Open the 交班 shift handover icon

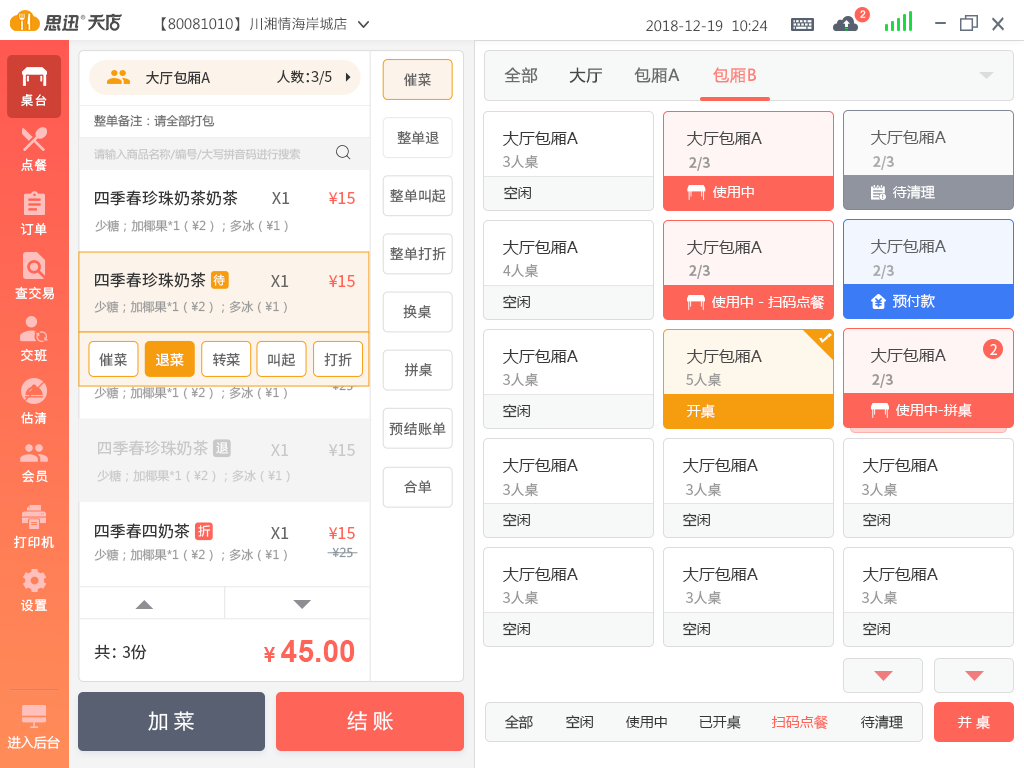coord(34,339)
